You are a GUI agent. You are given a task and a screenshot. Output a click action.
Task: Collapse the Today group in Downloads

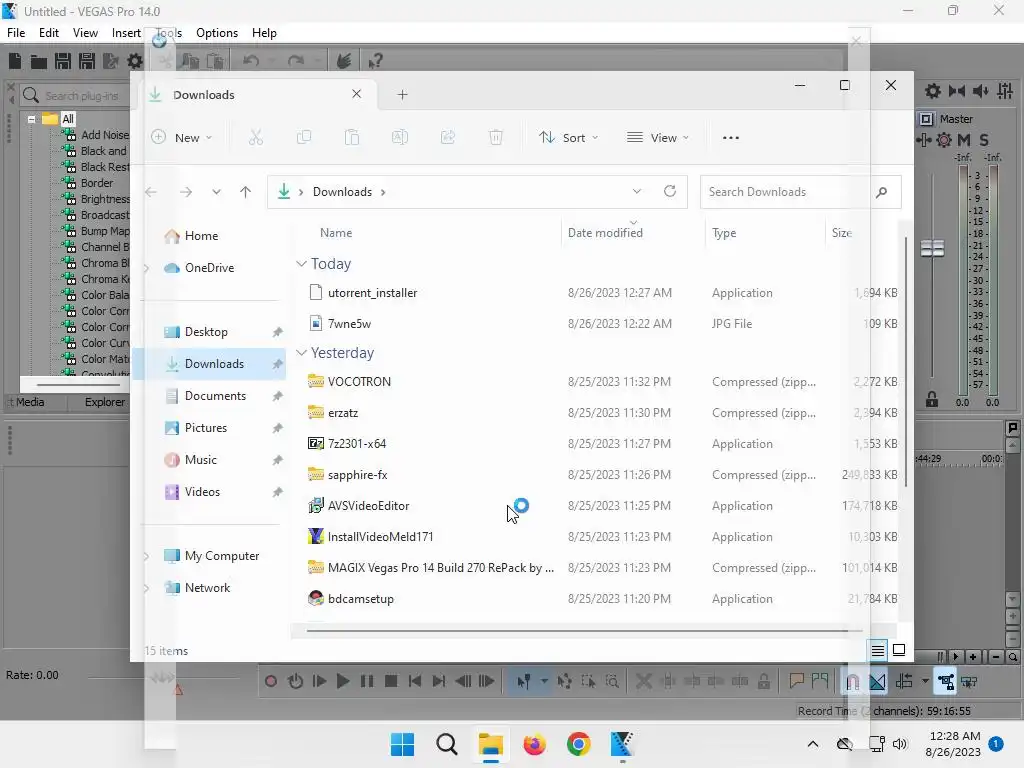[x=301, y=264]
